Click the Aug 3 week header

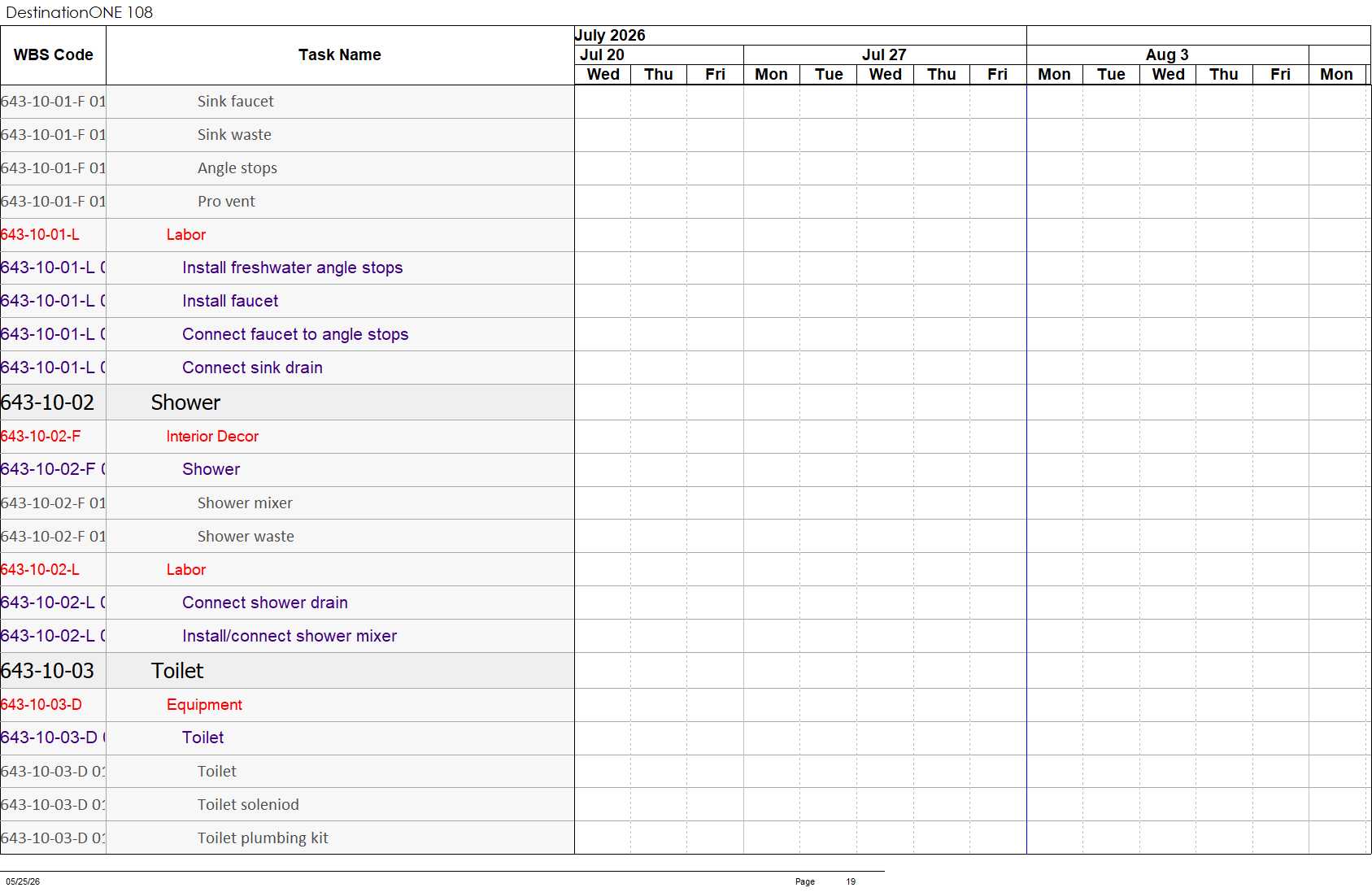pyautogui.click(x=1167, y=54)
